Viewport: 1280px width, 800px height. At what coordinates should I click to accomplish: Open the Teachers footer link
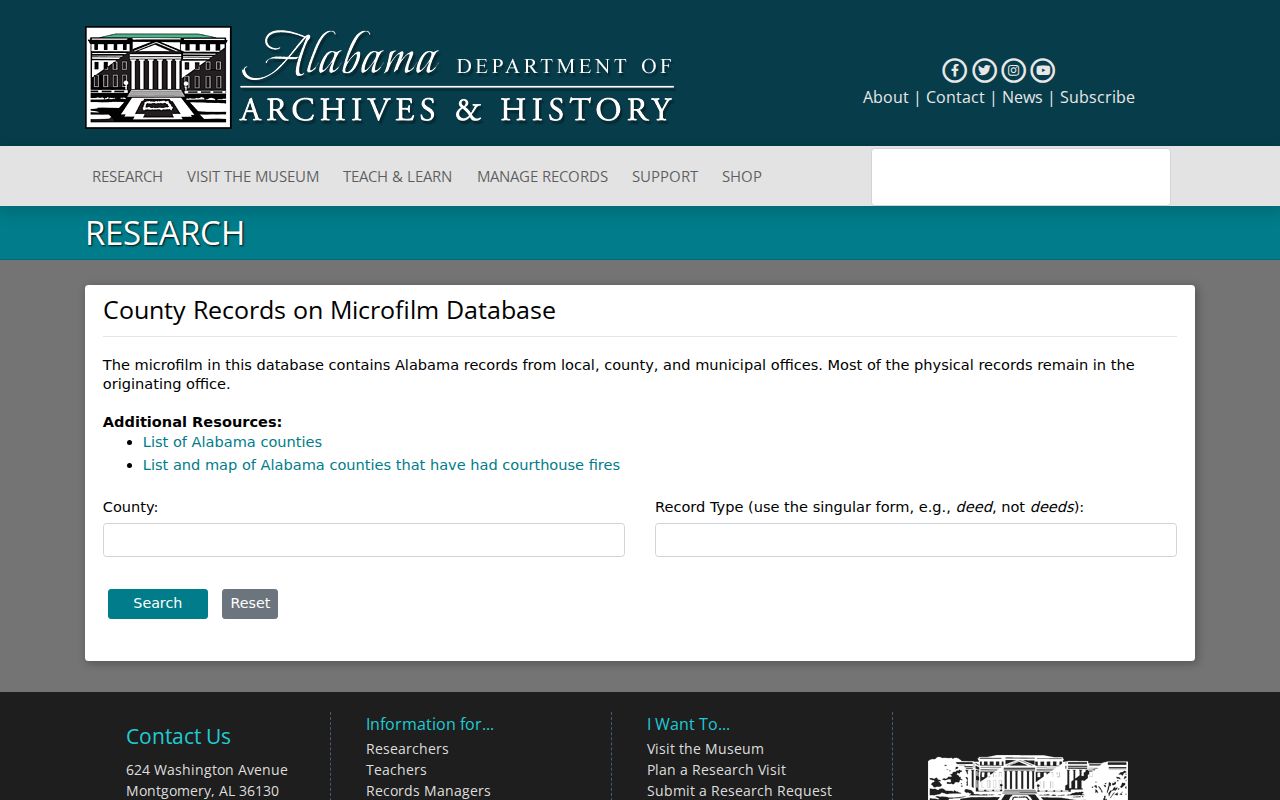pos(396,770)
